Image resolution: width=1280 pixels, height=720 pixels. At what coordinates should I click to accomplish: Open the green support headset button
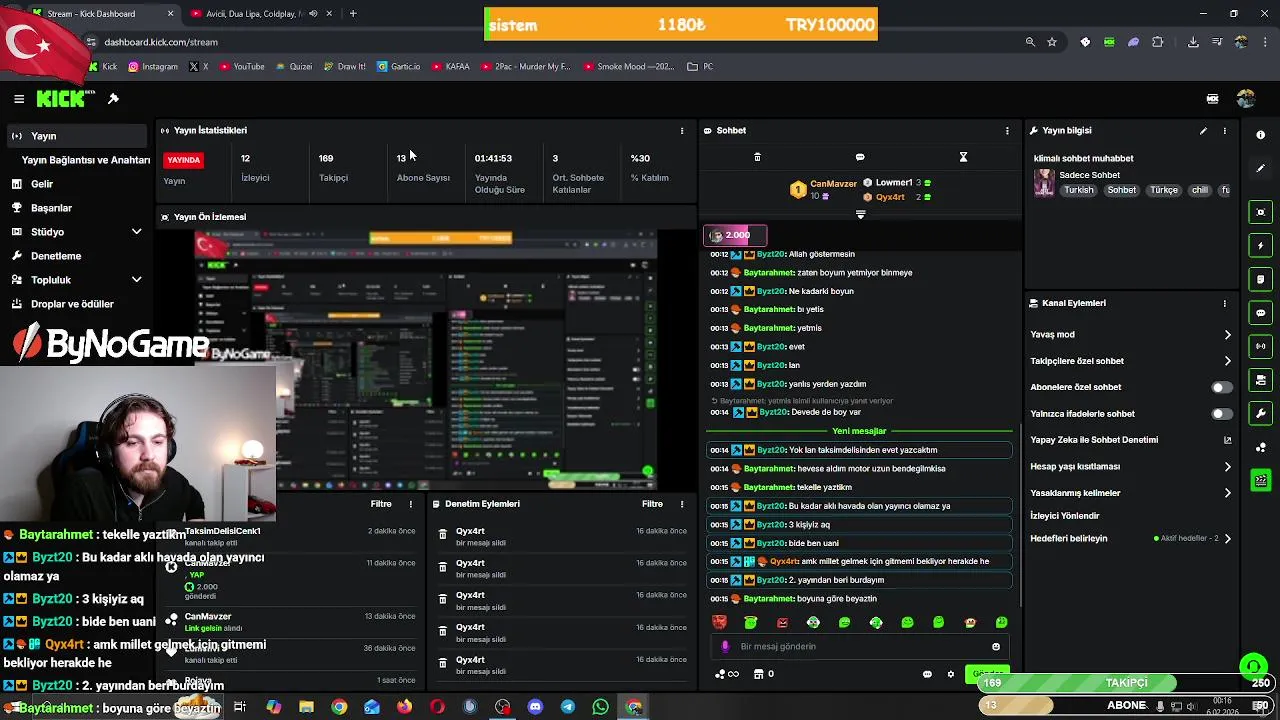click(x=1253, y=667)
